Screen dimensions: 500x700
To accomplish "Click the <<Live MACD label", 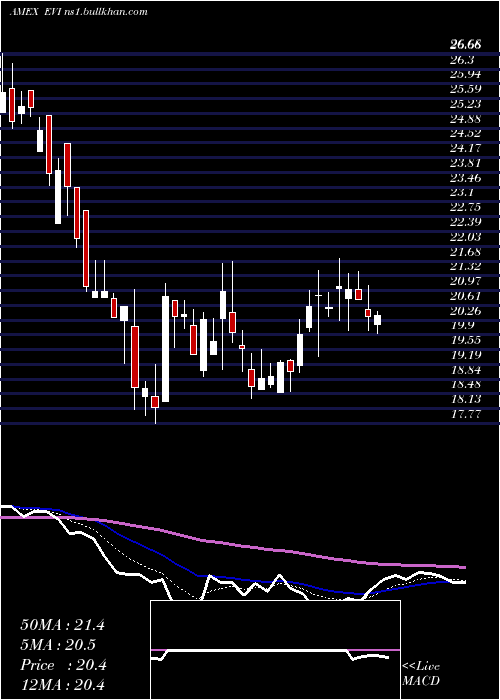I will 421,674.
